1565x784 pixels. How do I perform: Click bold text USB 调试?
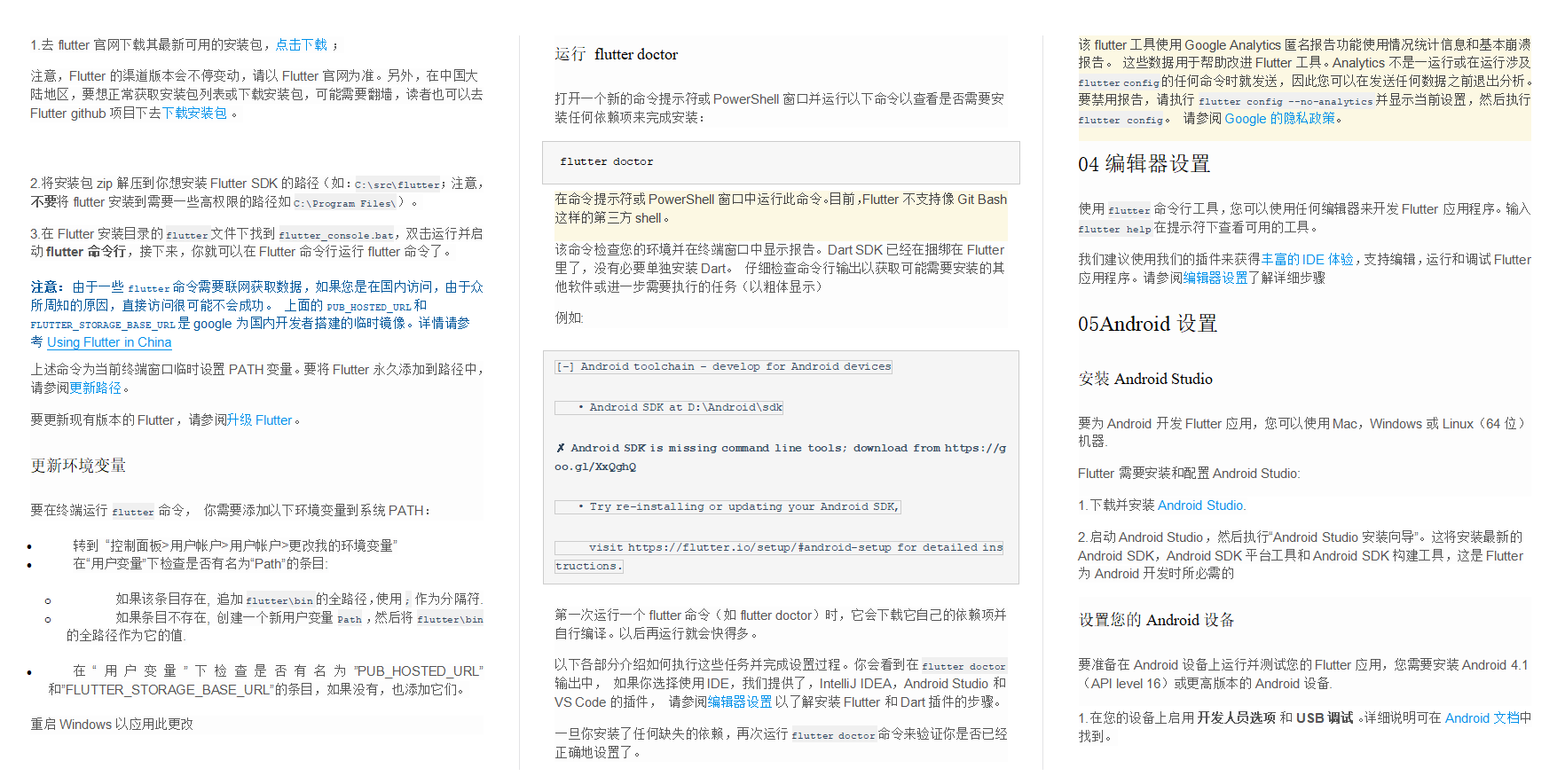pyautogui.click(x=1325, y=717)
